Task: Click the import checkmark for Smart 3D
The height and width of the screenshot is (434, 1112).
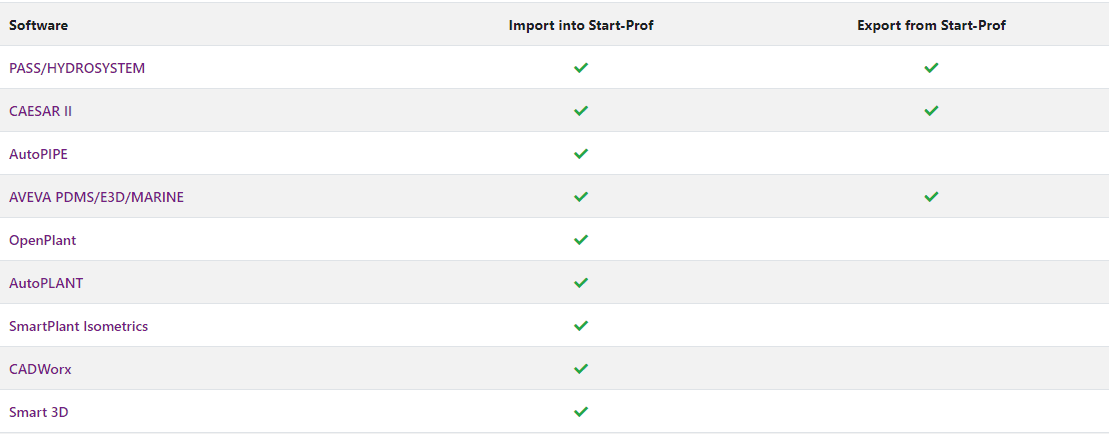Action: (x=581, y=411)
